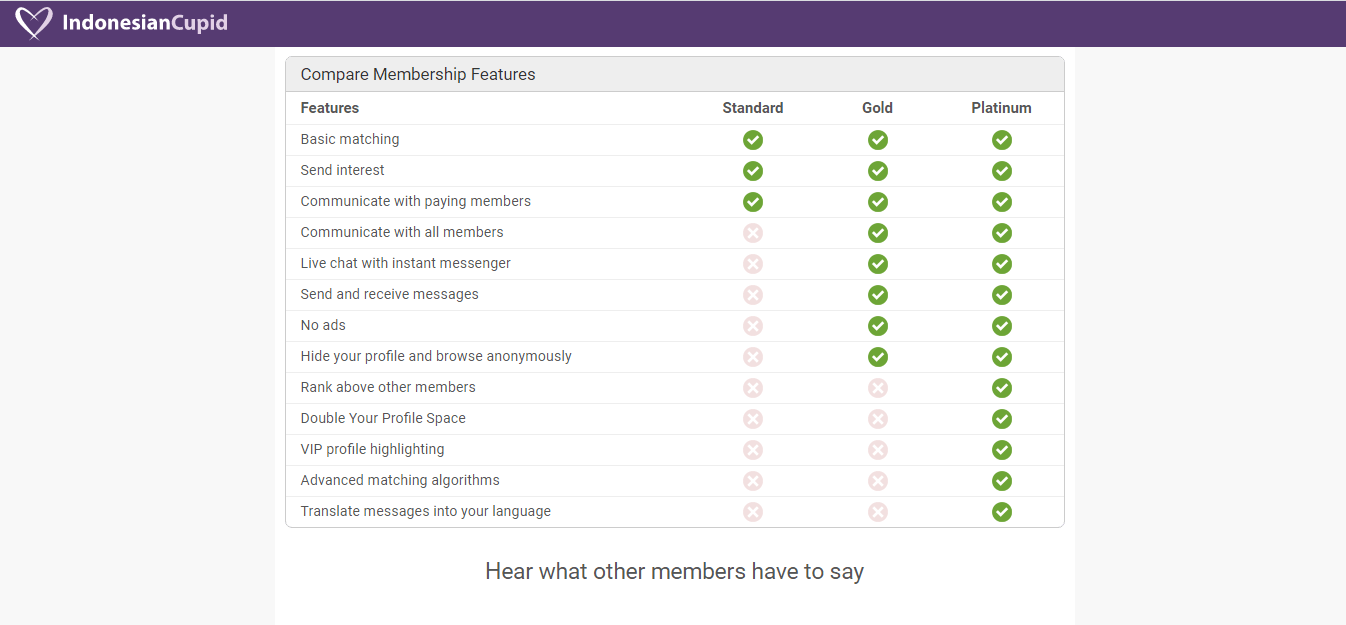This screenshot has width=1346, height=625.
Task: Click Standard cross for No ads
Action: 753,326
